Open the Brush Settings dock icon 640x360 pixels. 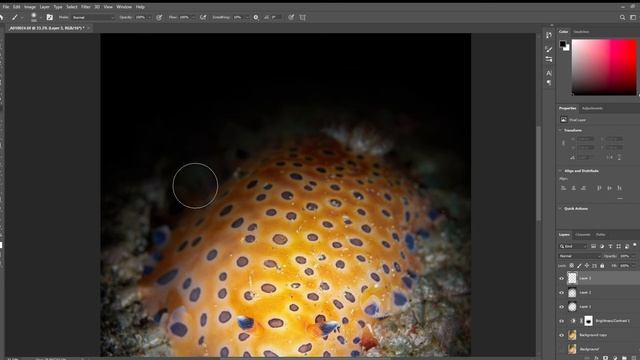point(549,60)
